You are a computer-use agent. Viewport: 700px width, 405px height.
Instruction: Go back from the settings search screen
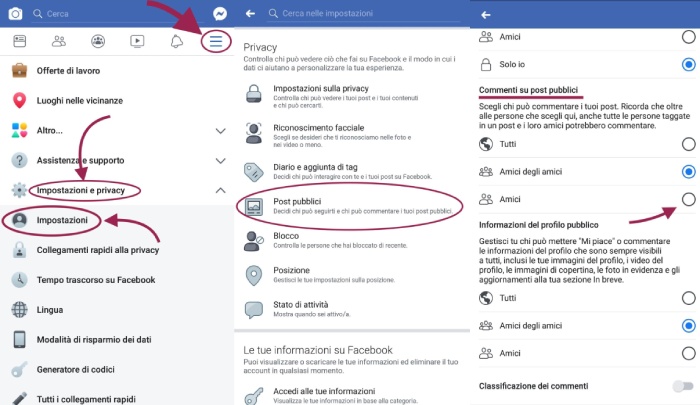(x=250, y=13)
